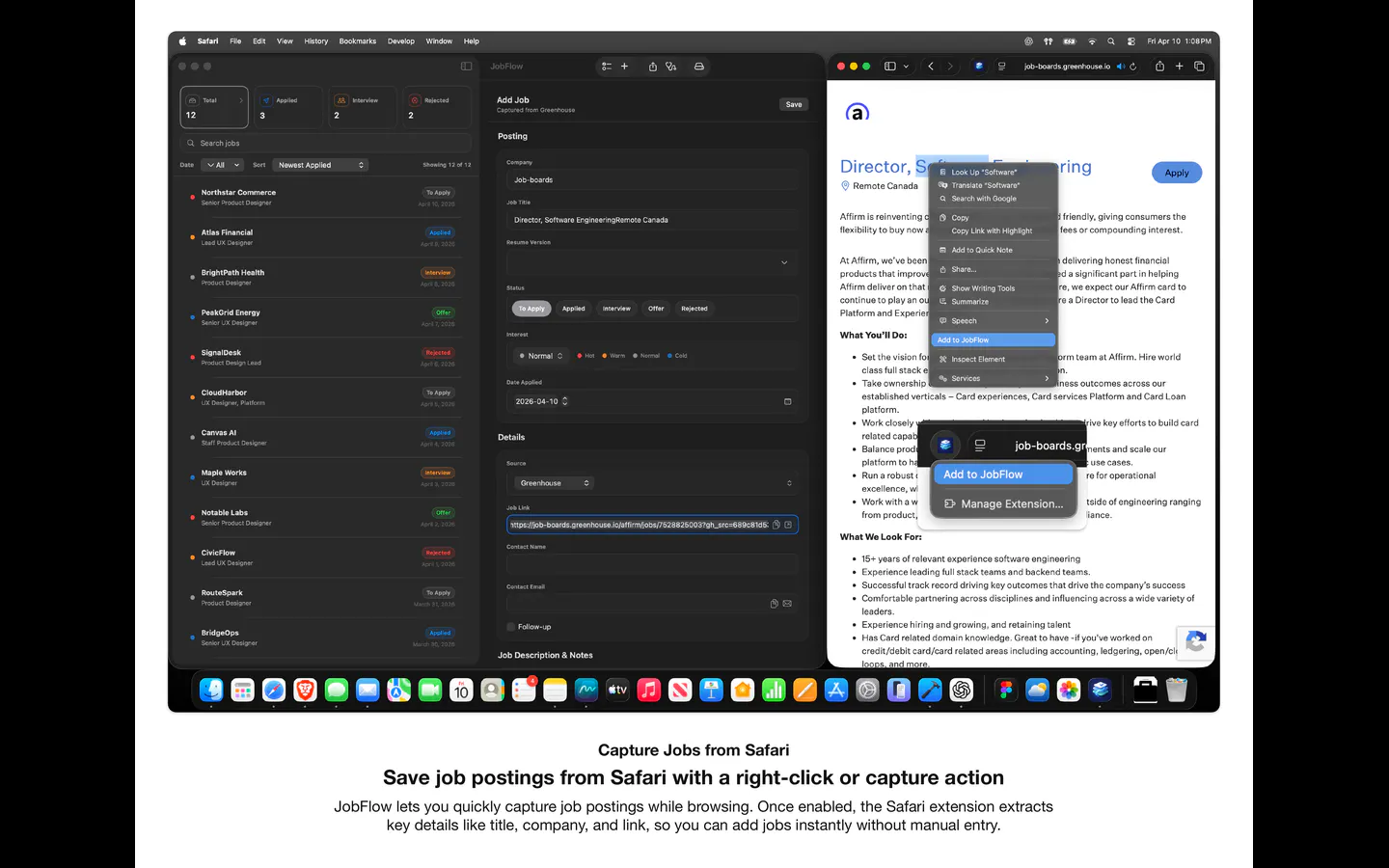Open the Music app in the Dock
This screenshot has height=868, width=1389.
tap(649, 690)
